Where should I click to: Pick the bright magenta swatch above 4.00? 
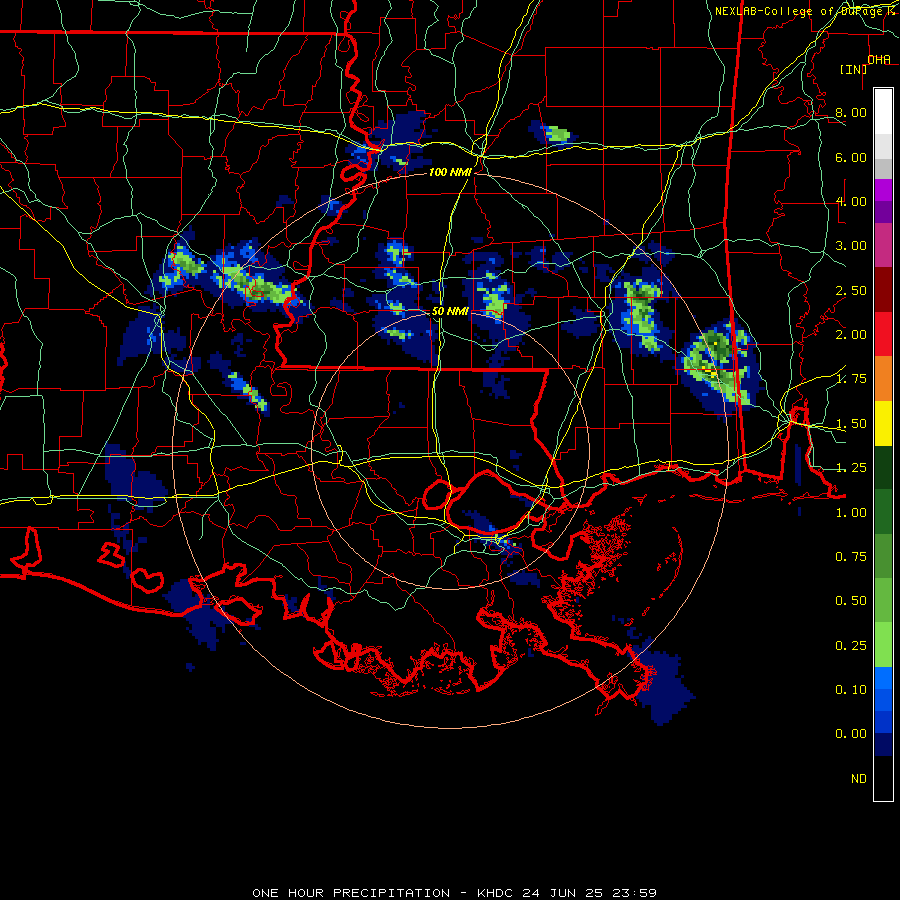tap(883, 190)
